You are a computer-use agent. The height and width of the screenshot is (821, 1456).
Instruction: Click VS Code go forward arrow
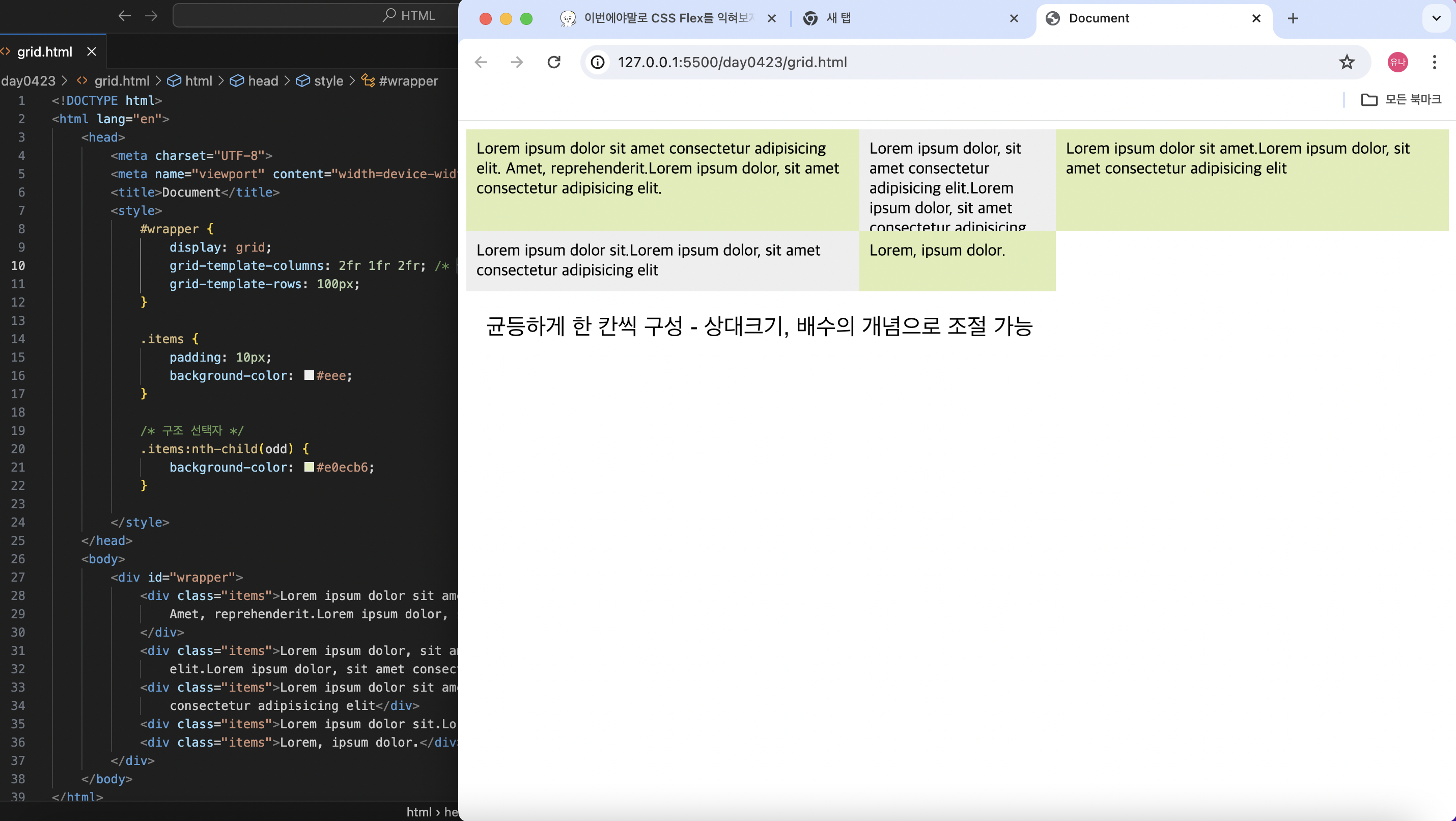[x=152, y=16]
